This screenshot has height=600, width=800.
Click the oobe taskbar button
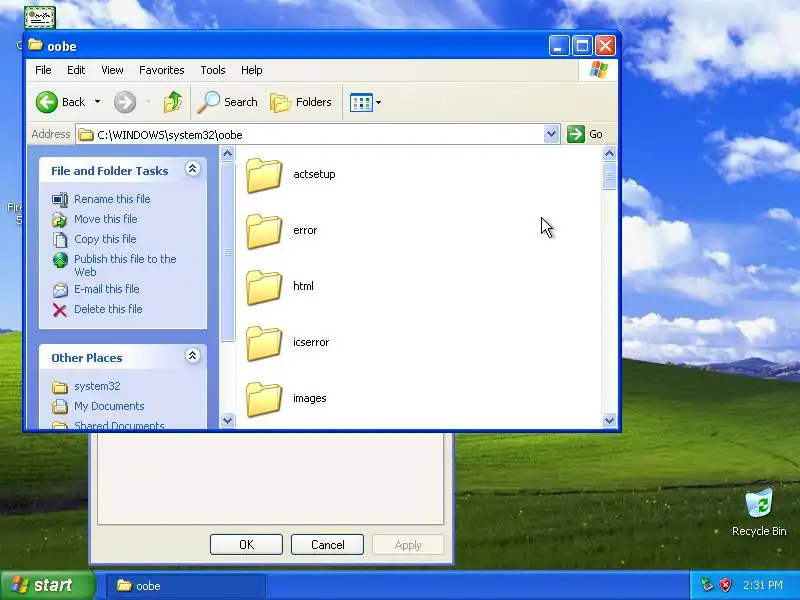point(186,586)
